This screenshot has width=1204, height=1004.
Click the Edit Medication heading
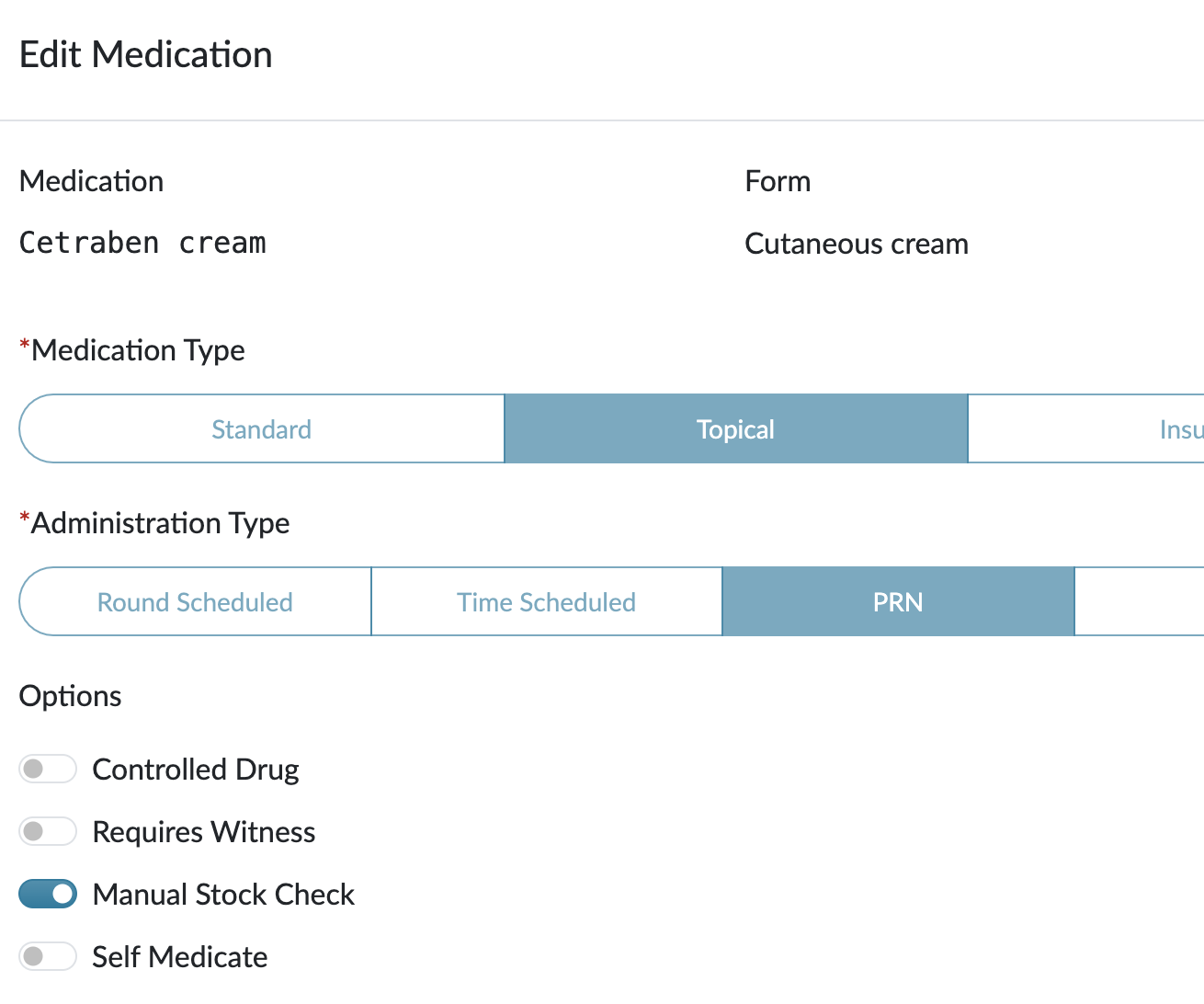click(146, 55)
